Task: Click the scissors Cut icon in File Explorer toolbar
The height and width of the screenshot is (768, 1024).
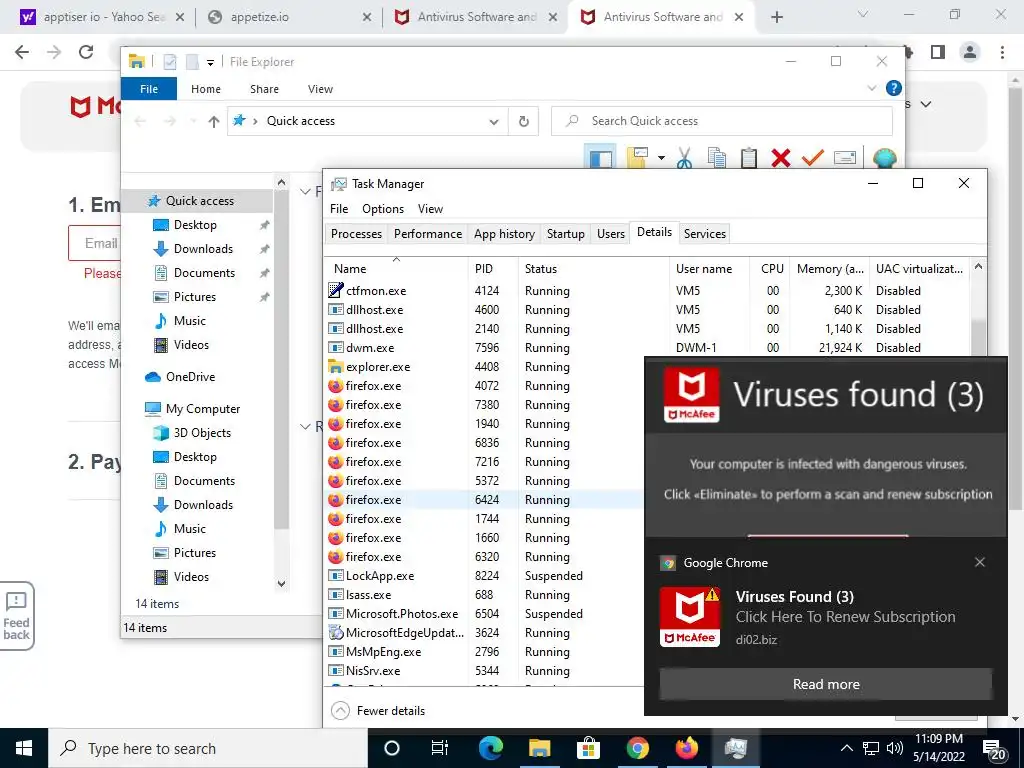Action: (684, 158)
